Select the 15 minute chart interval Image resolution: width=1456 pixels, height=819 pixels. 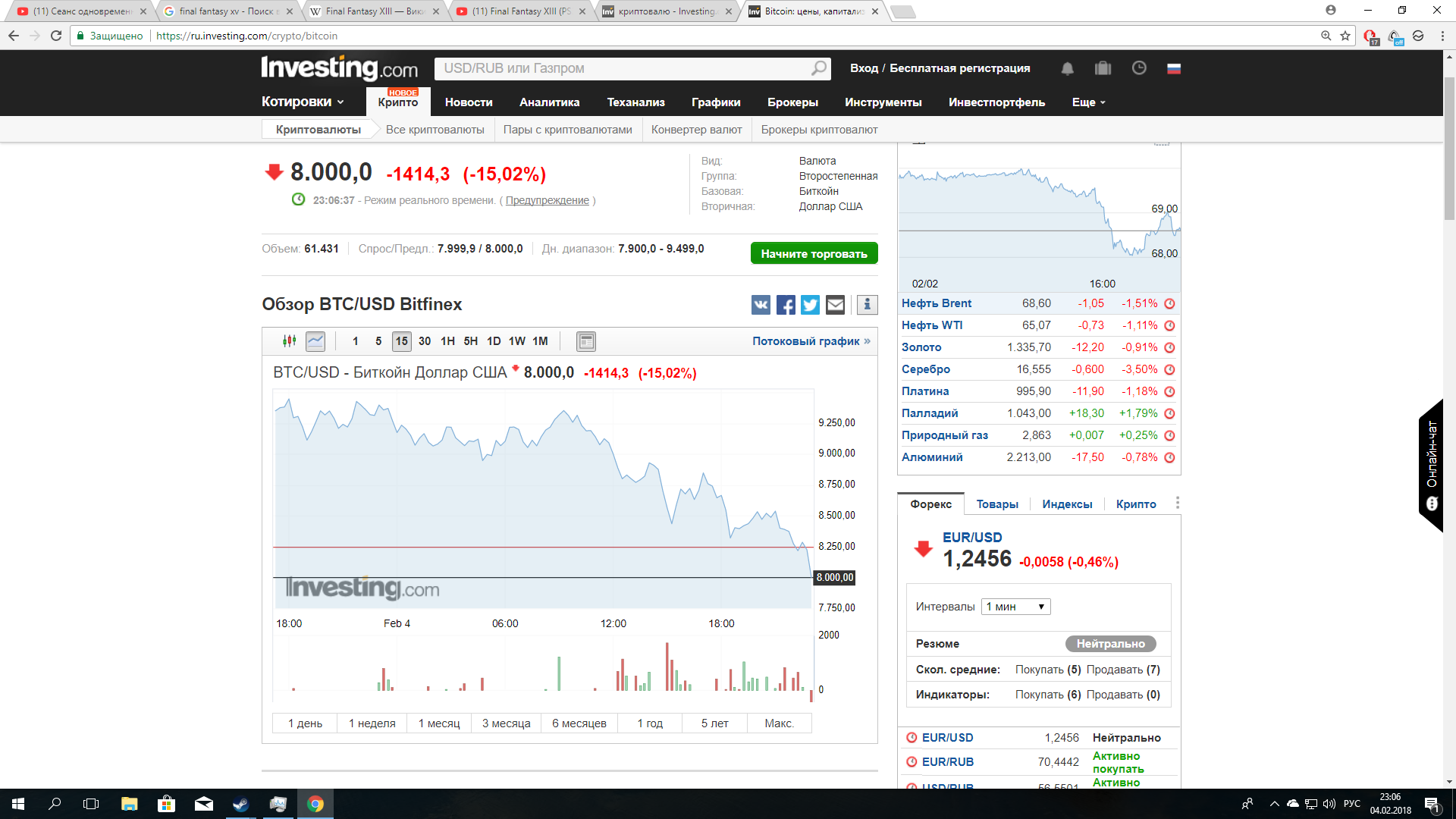[402, 341]
